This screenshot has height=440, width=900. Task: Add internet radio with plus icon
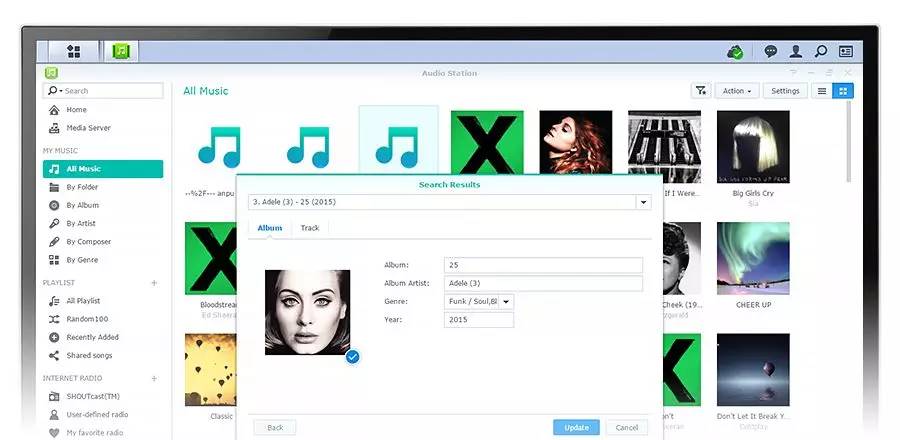point(154,379)
